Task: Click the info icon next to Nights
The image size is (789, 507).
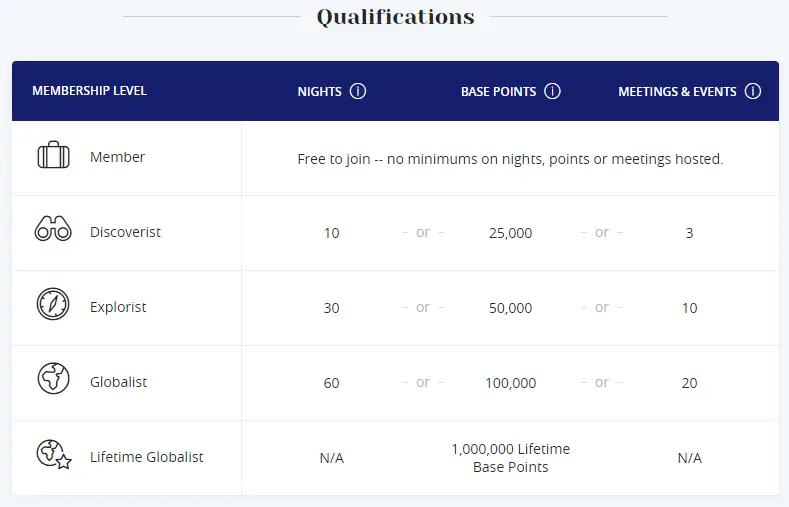Action: tap(358, 91)
